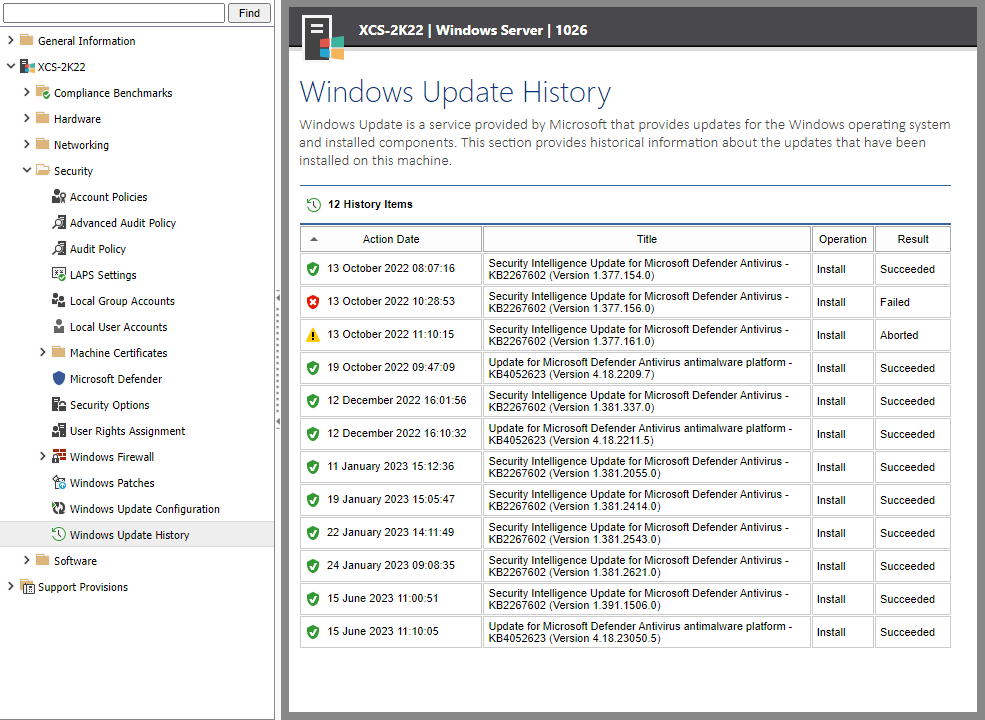Expand the Support Provisions node
Screen dimensions: 985x720
[x=10, y=586]
